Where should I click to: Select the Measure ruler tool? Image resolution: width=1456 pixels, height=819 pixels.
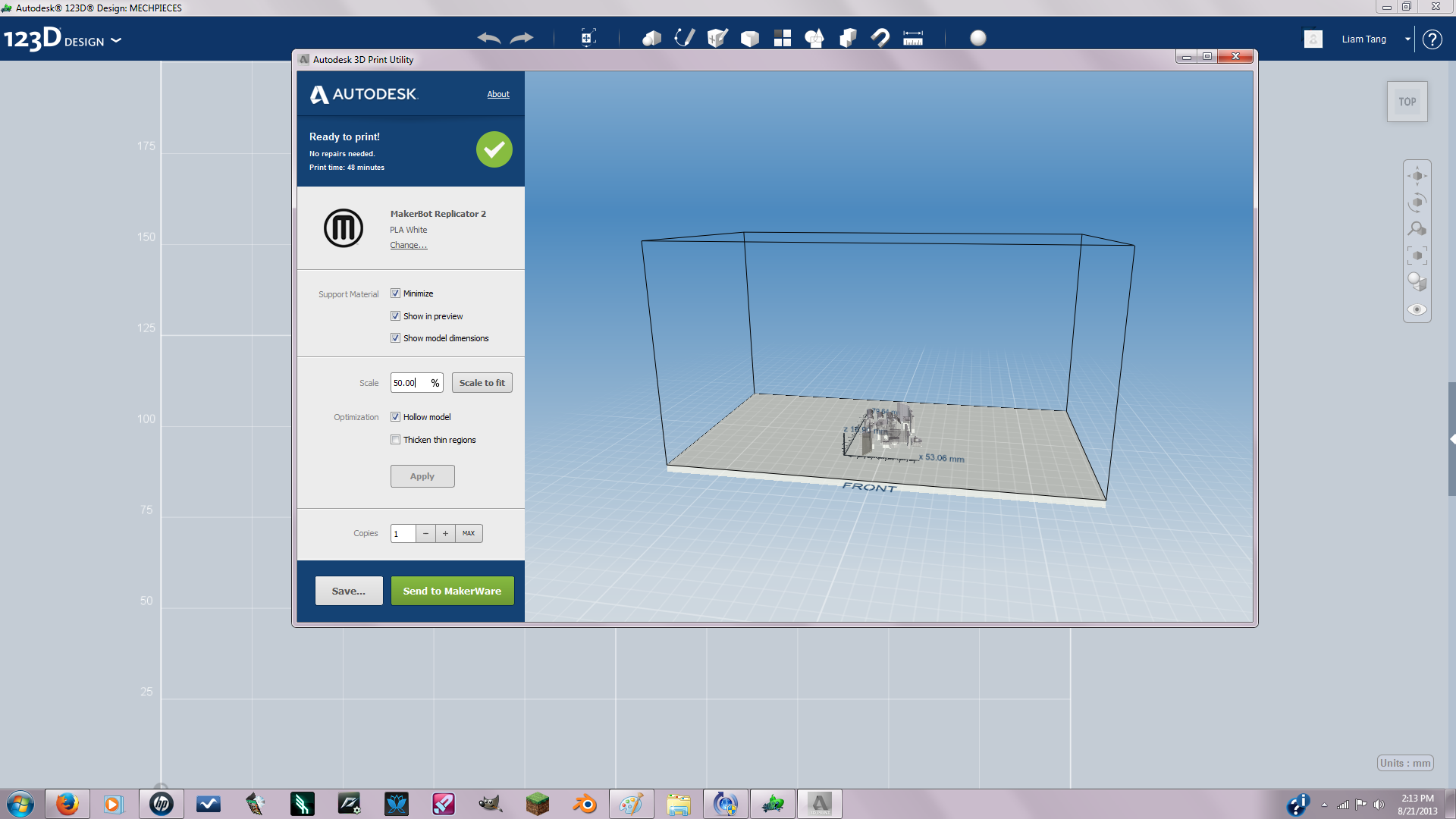[x=913, y=38]
